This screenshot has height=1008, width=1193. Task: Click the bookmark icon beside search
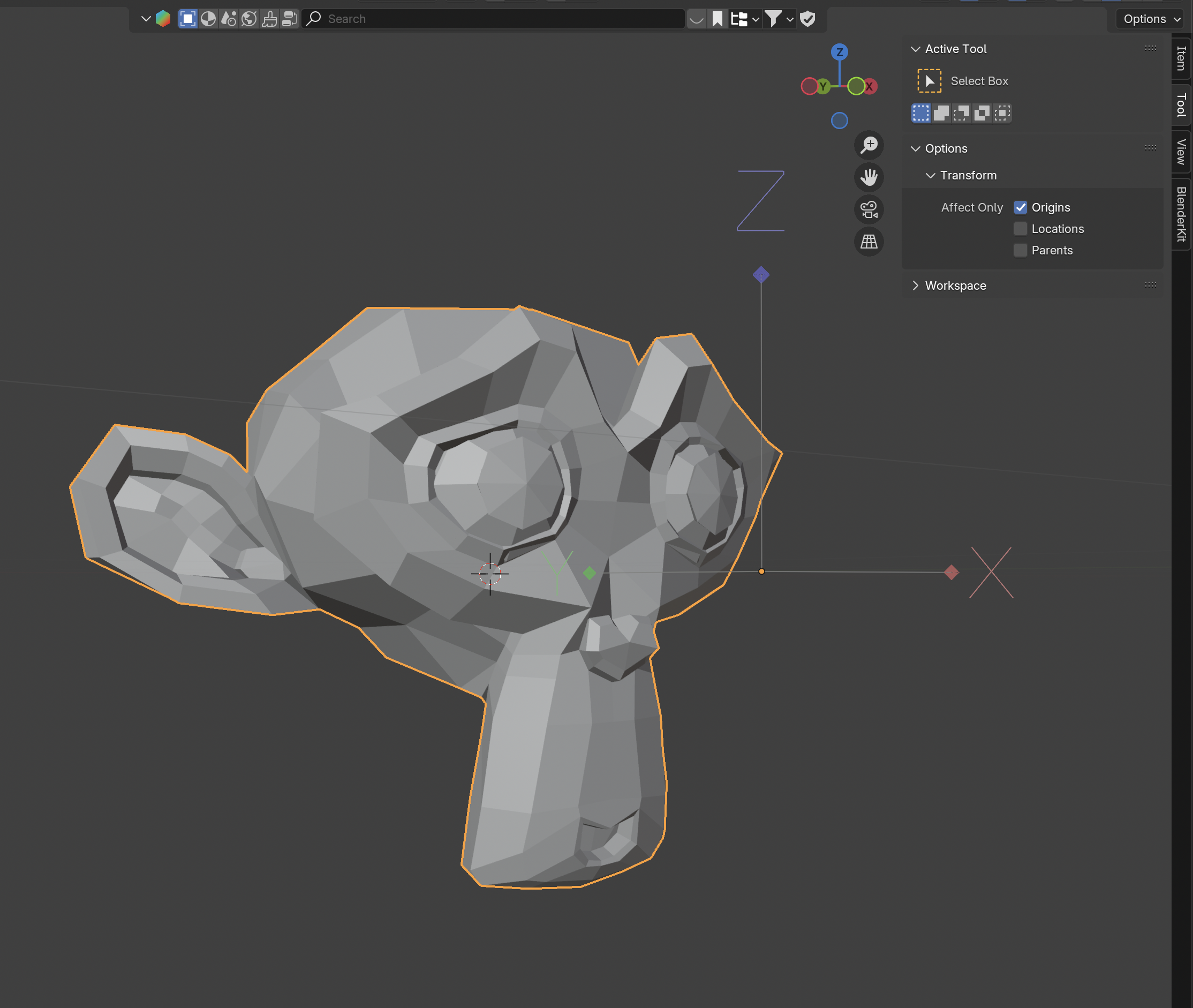click(717, 19)
